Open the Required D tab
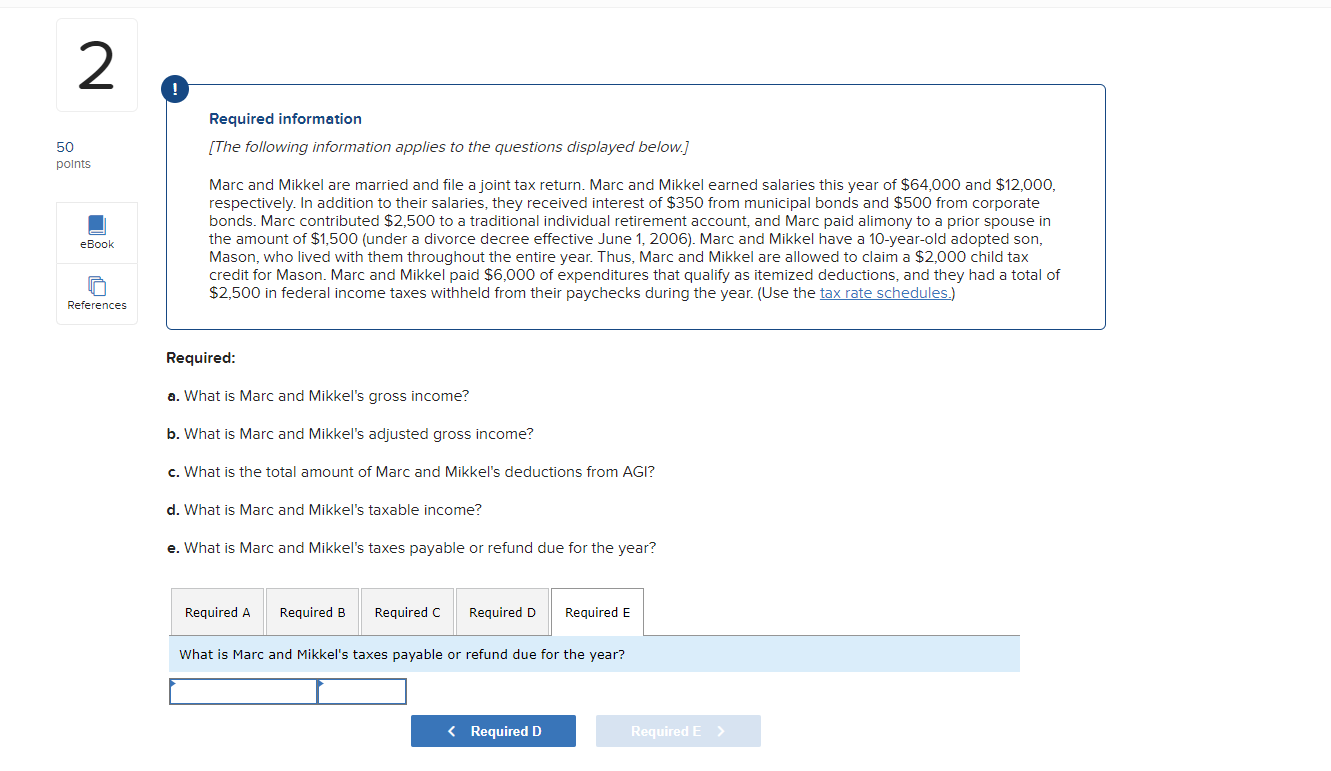 tap(502, 611)
